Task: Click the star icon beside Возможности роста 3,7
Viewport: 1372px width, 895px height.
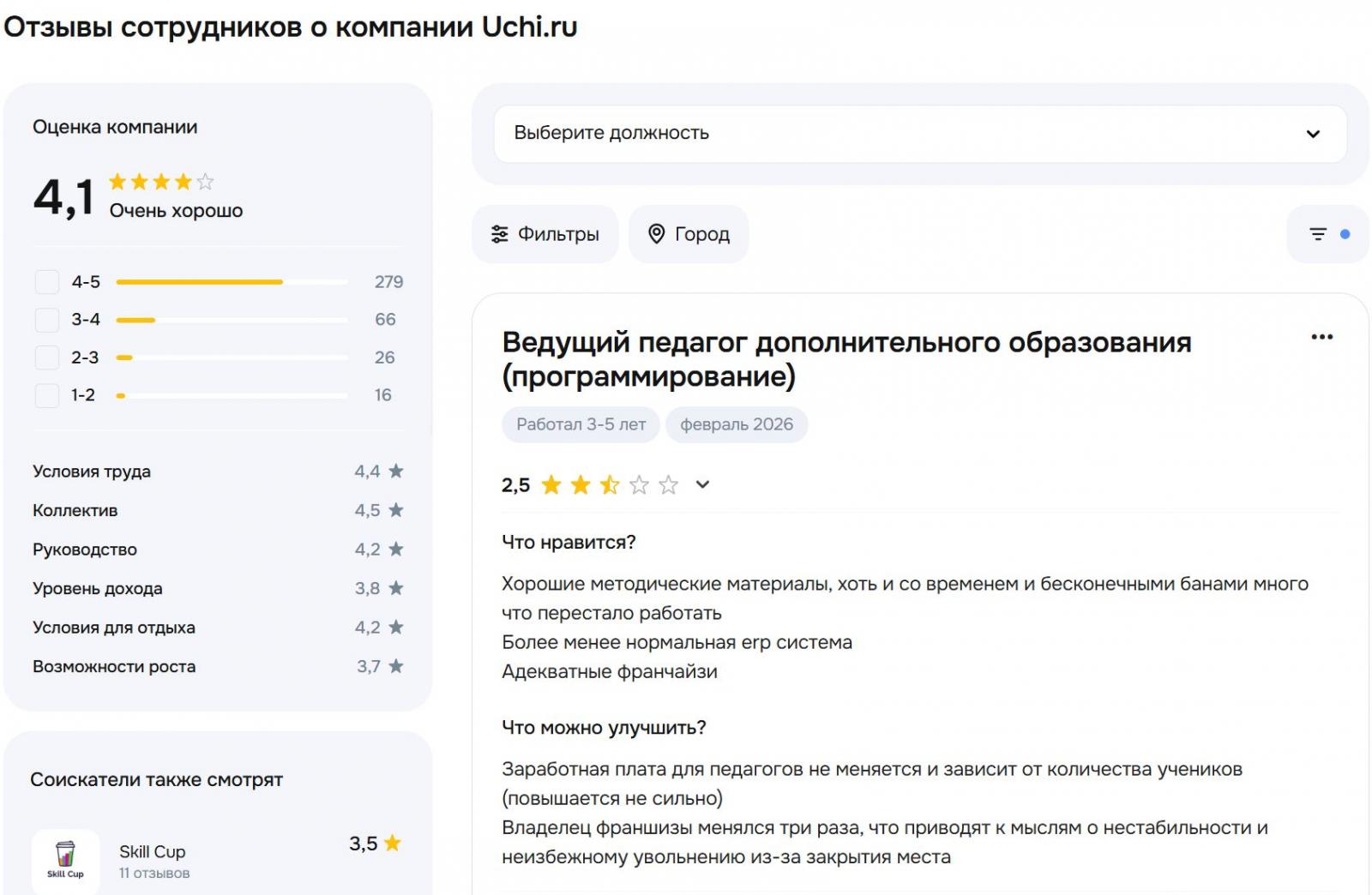Action: coord(395,666)
